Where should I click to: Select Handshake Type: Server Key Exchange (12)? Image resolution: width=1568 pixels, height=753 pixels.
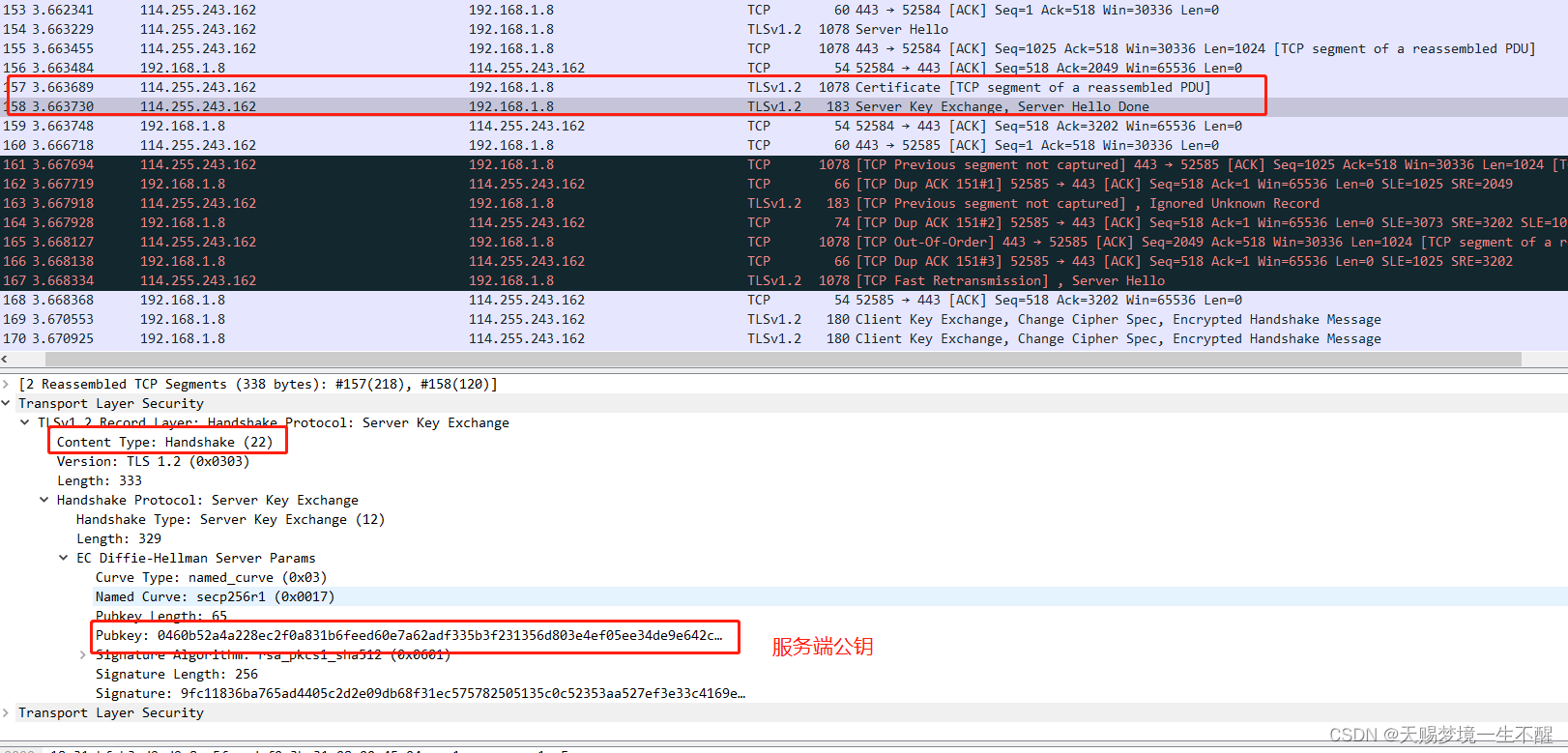click(230, 519)
